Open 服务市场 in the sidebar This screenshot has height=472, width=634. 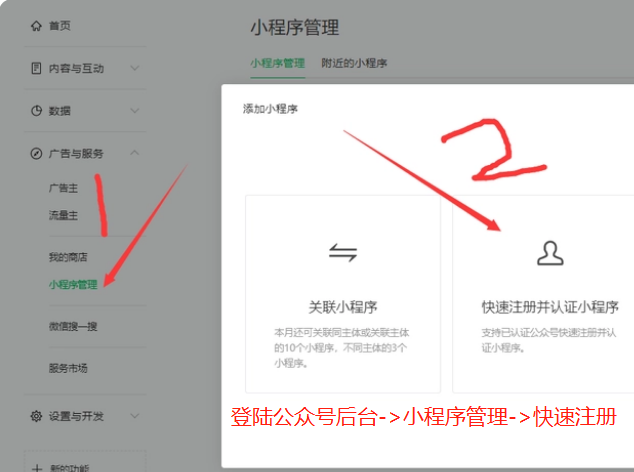pyautogui.click(x=68, y=368)
